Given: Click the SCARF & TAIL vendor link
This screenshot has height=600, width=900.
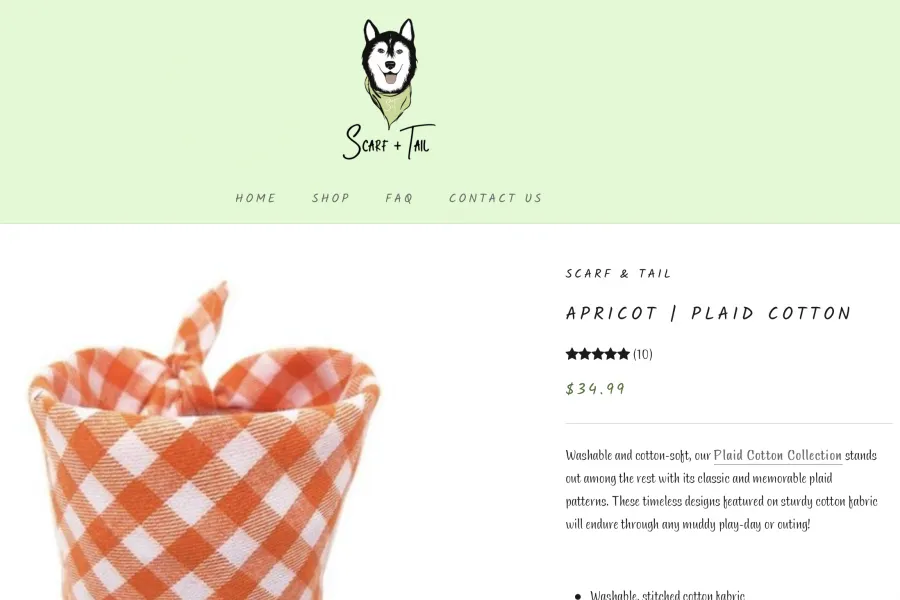Looking at the screenshot, I should coord(618,274).
